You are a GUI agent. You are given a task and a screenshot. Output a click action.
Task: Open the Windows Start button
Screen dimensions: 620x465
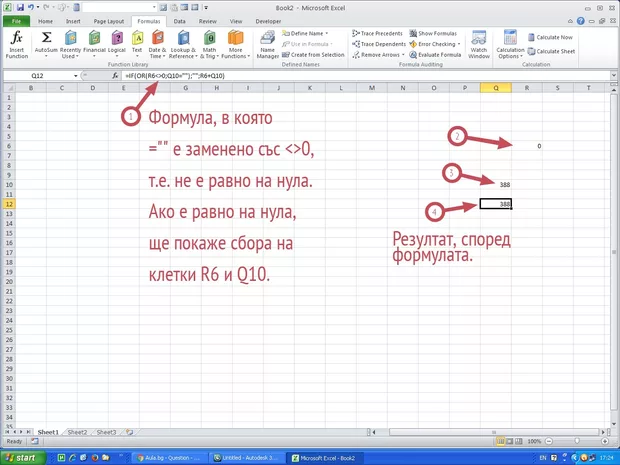[21, 458]
